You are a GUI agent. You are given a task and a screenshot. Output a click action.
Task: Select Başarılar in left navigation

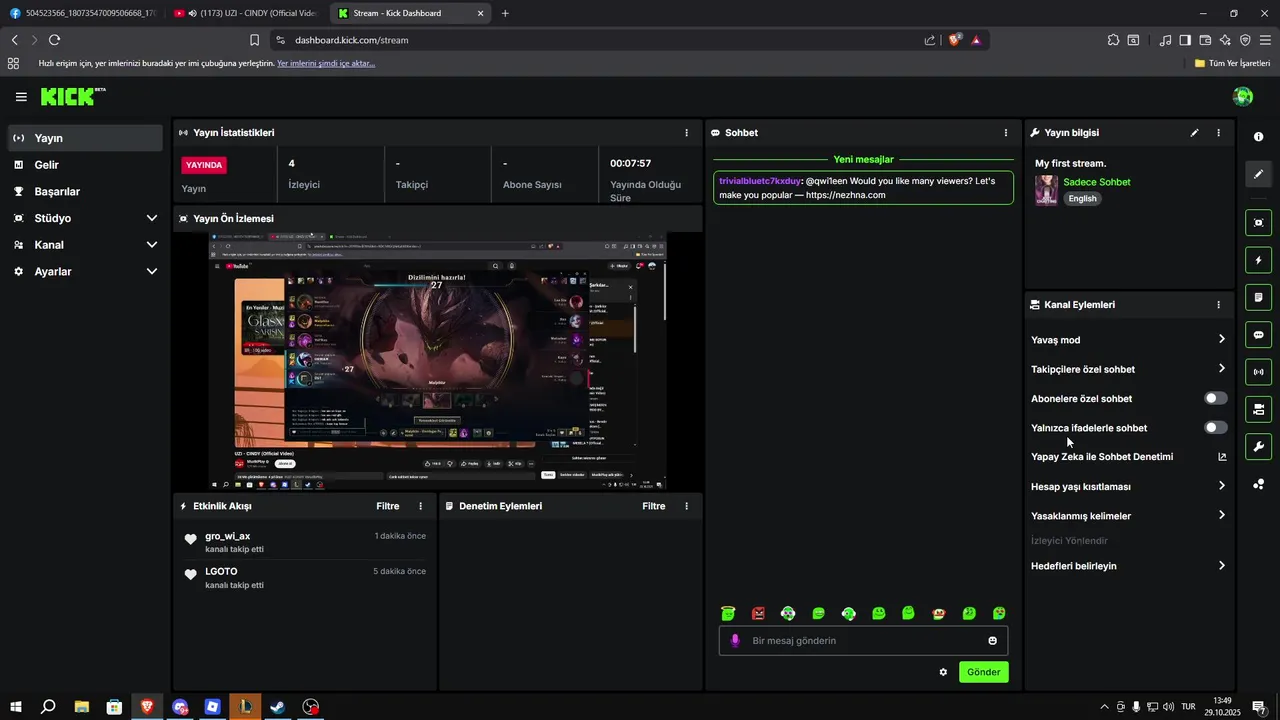point(85,191)
